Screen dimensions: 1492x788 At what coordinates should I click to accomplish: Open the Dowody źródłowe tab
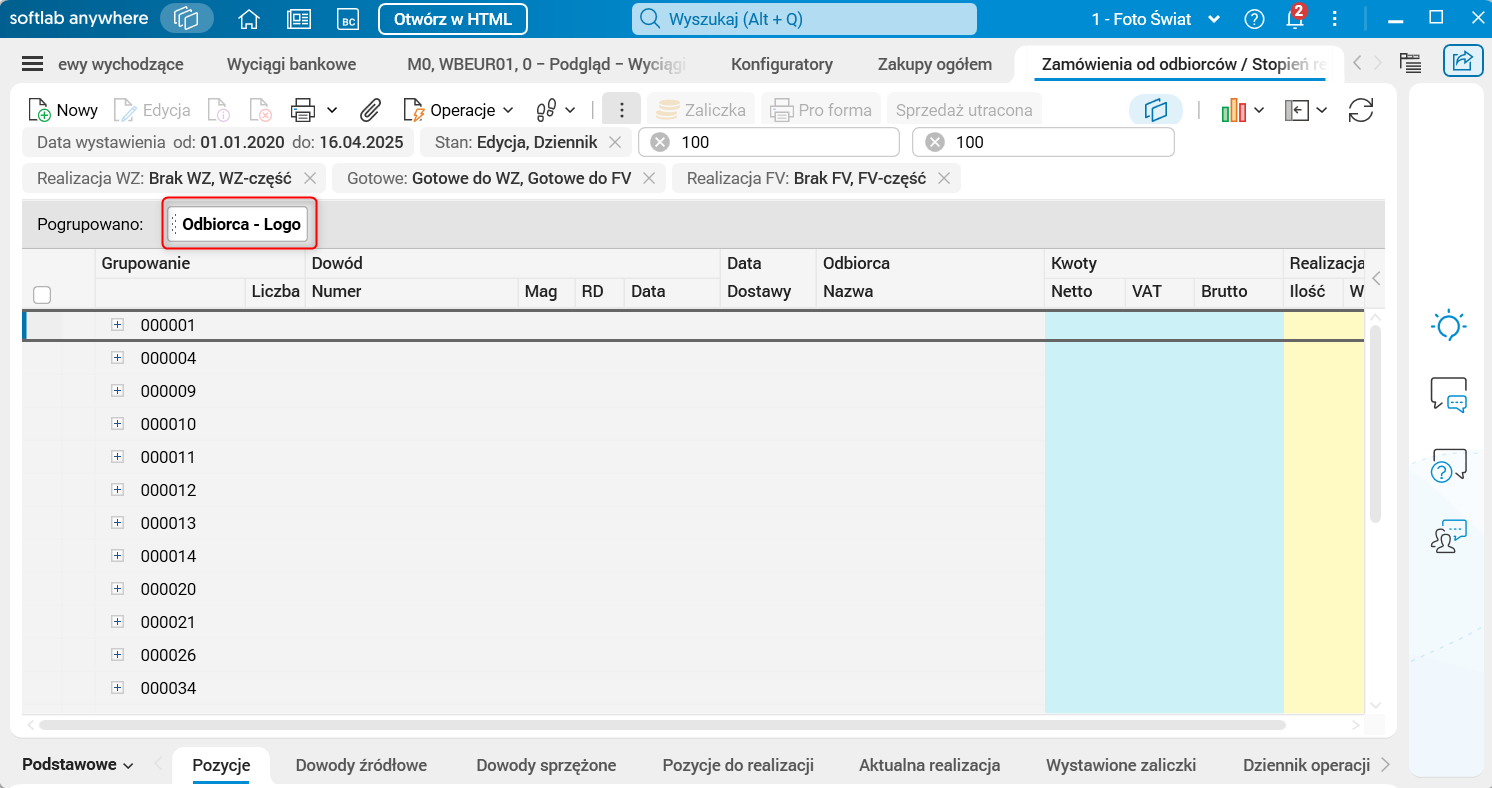pyautogui.click(x=361, y=765)
